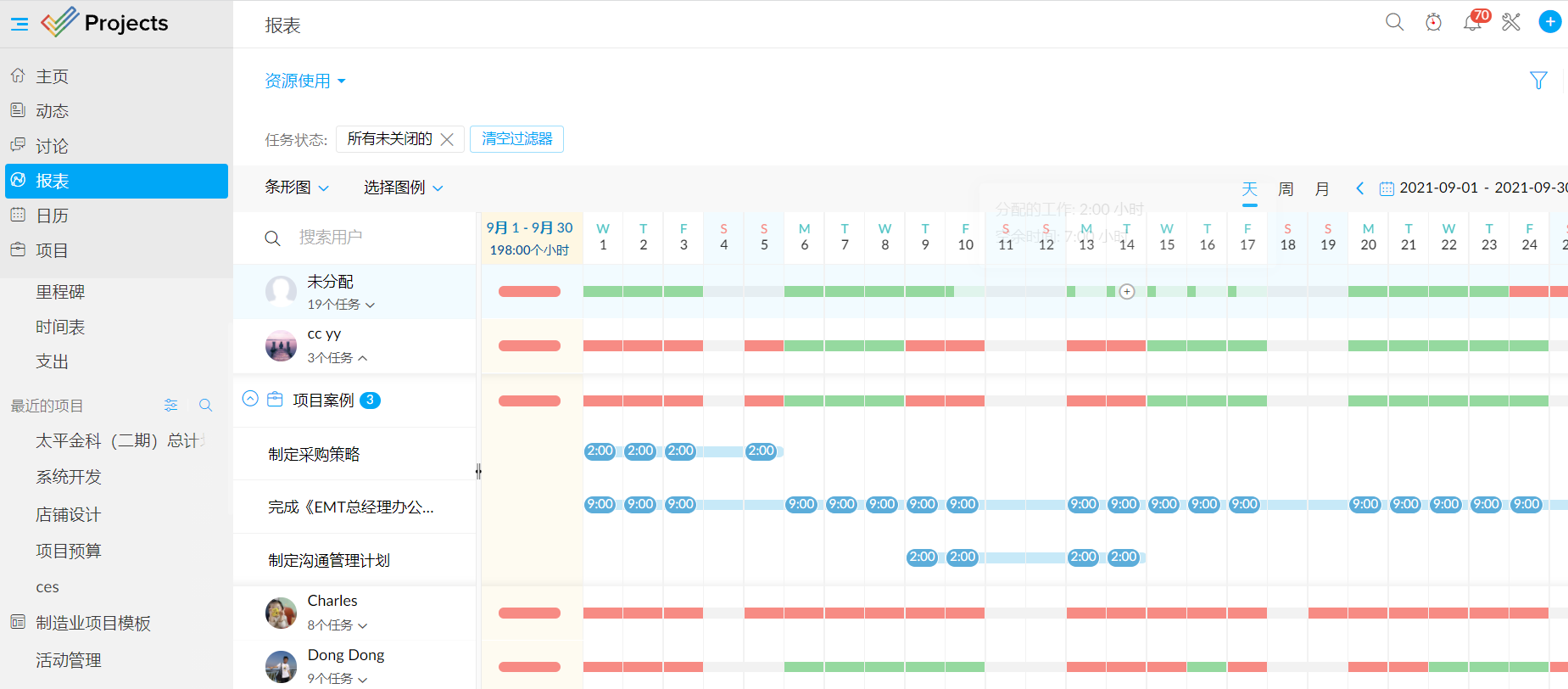
Task: Select 报表 in the sidebar
Action: (x=116, y=181)
